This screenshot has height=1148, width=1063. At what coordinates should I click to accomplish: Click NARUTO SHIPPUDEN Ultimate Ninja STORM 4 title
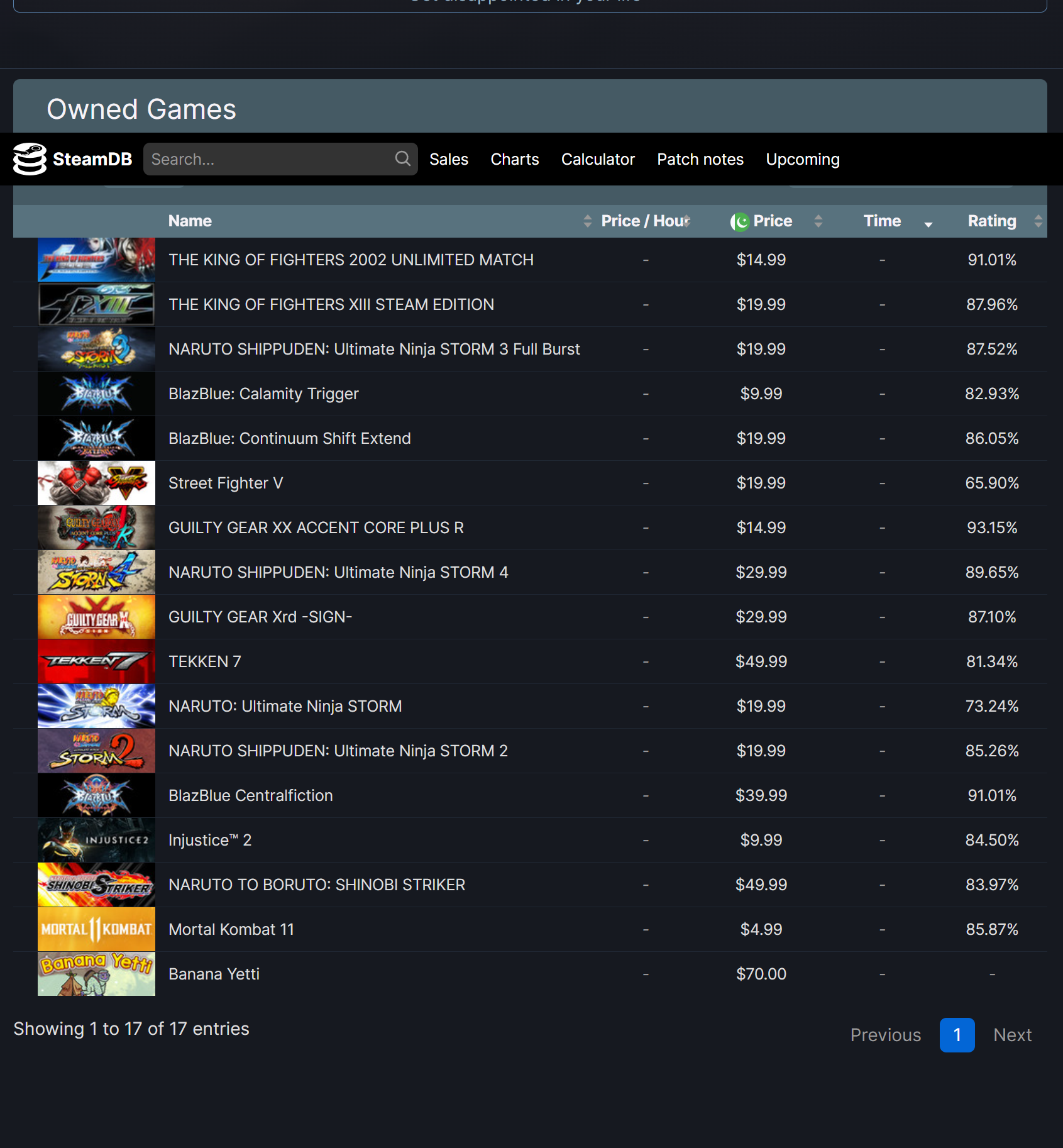(x=338, y=572)
